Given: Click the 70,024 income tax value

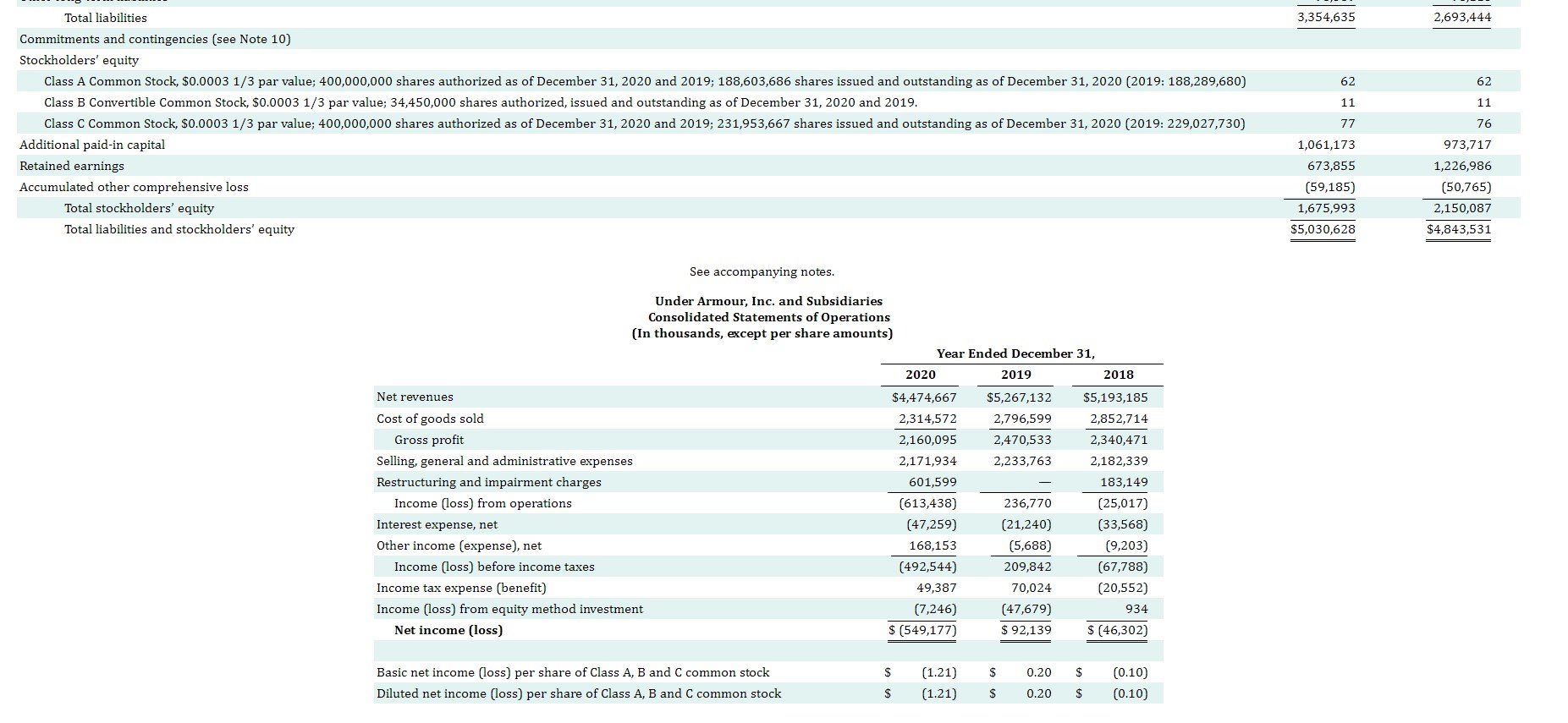Looking at the screenshot, I should point(1032,588).
